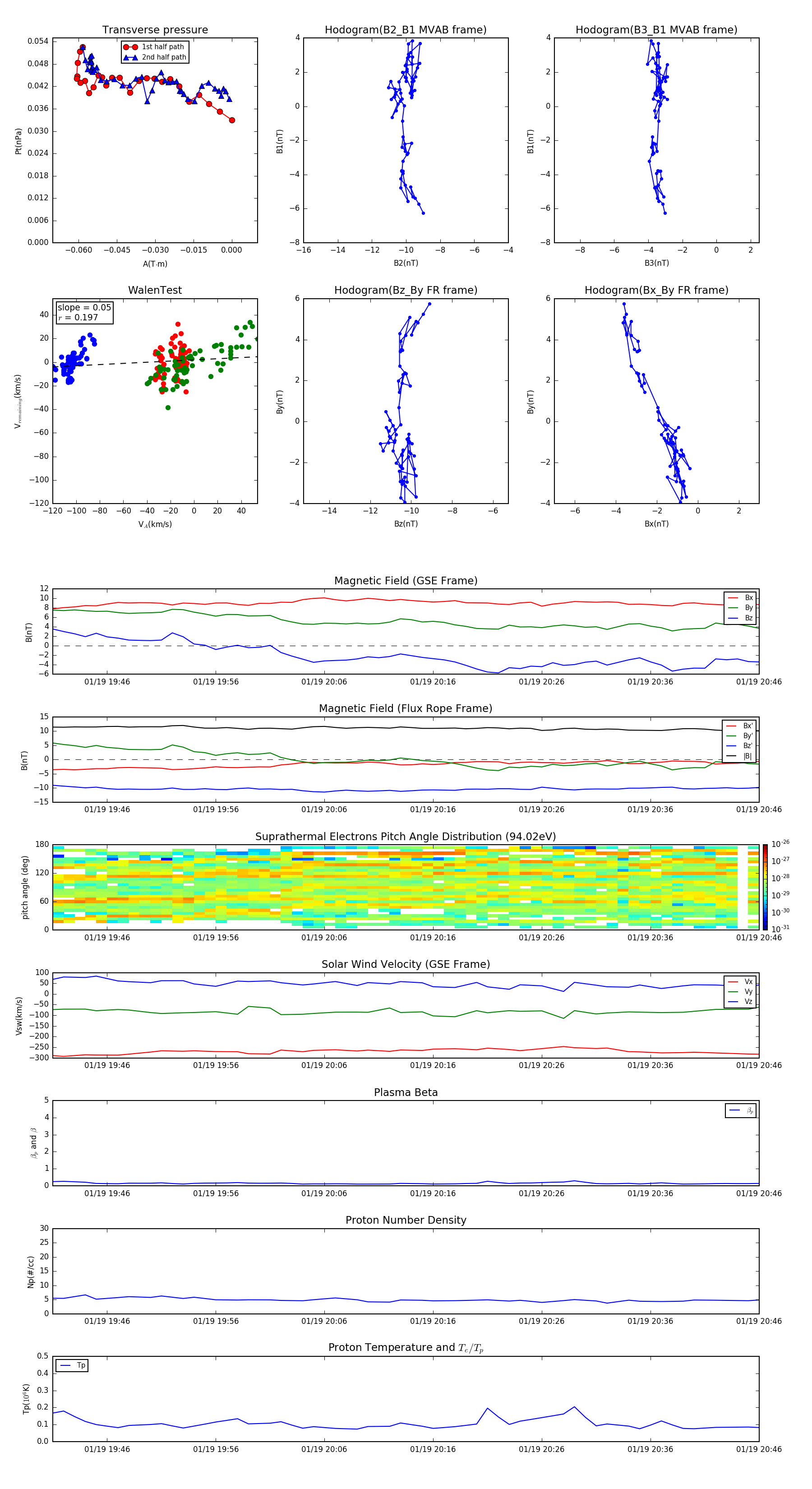Click the "Hodogram(Bx_By FR frame)" title
This screenshot has height=1489, width=812.
[x=656, y=290]
